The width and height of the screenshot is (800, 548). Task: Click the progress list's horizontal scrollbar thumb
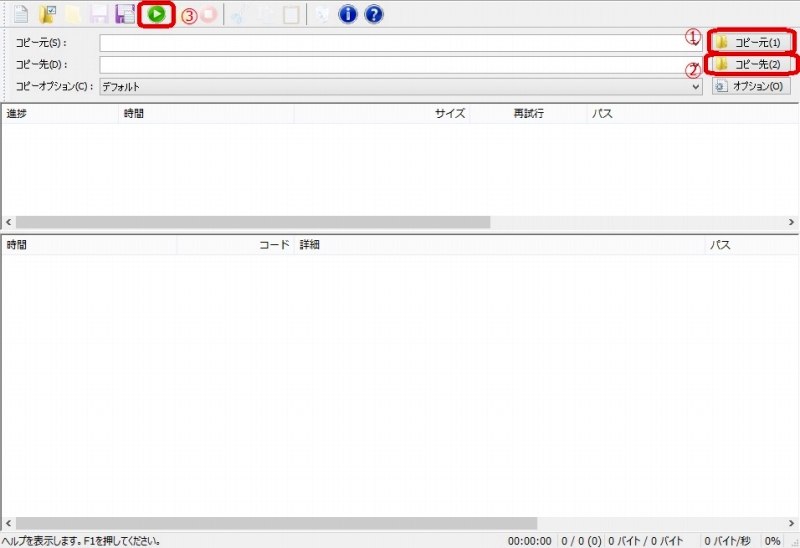(253, 222)
